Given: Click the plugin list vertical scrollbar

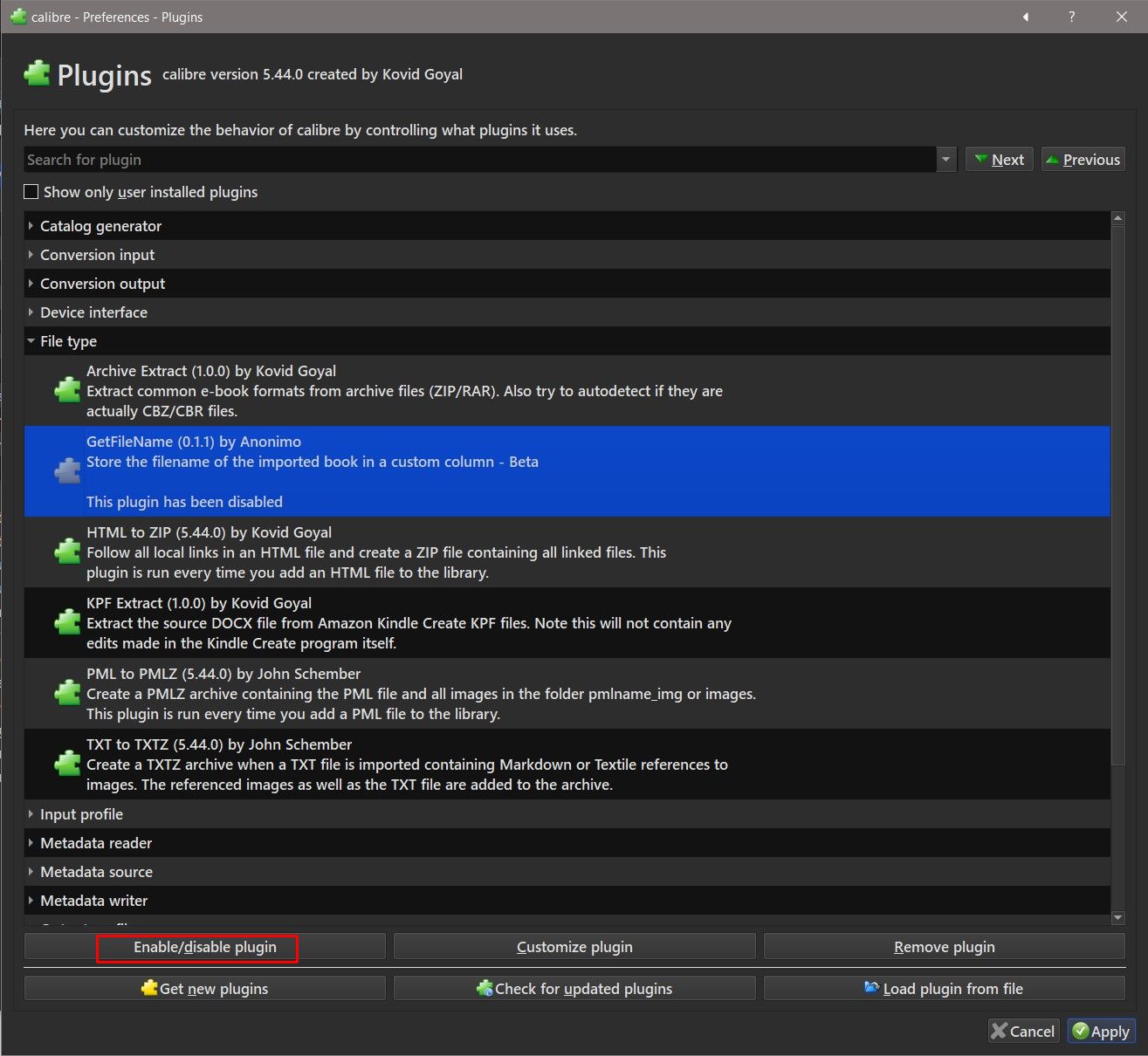Looking at the screenshot, I should click(x=1118, y=497).
